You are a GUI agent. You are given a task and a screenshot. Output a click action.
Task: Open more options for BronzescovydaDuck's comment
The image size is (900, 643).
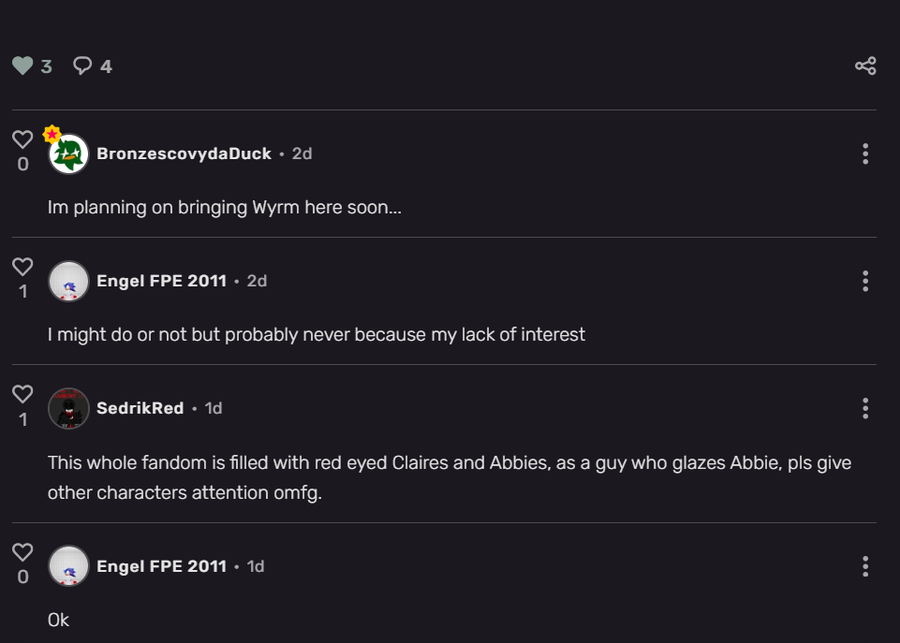coord(865,153)
